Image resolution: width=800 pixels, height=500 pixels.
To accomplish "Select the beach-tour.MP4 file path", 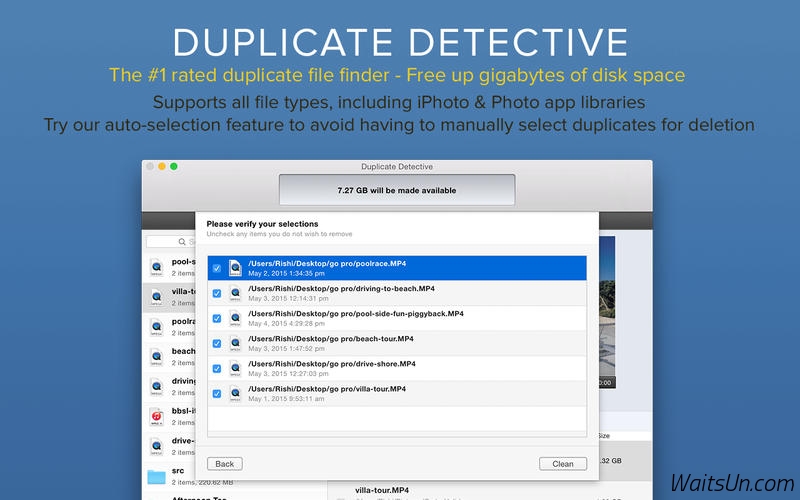I will pos(331,339).
